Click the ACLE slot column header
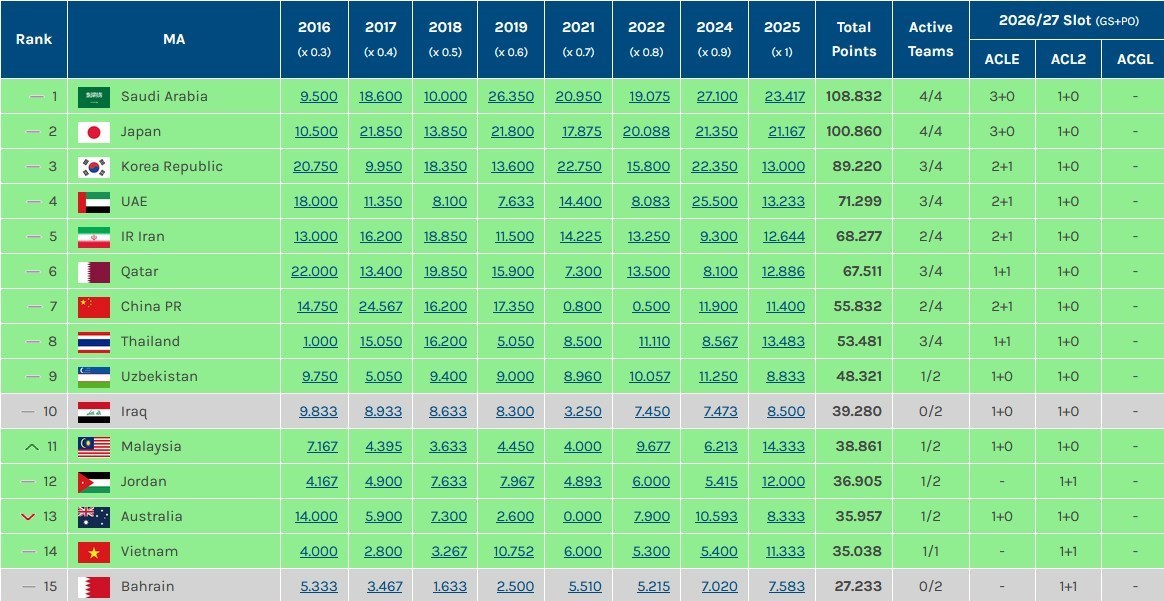1164x601 pixels. pos(1001,59)
